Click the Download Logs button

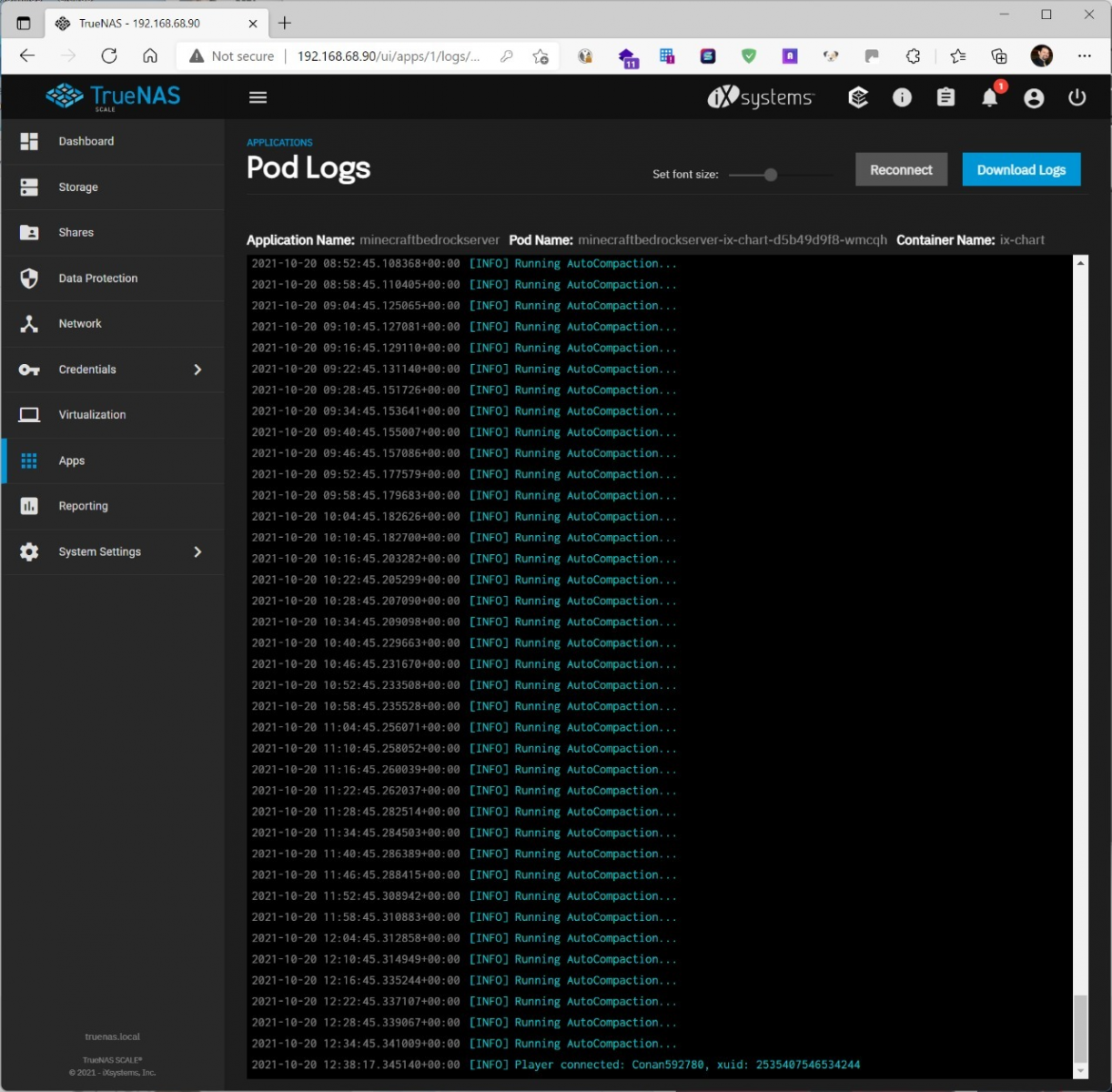[1021, 169]
